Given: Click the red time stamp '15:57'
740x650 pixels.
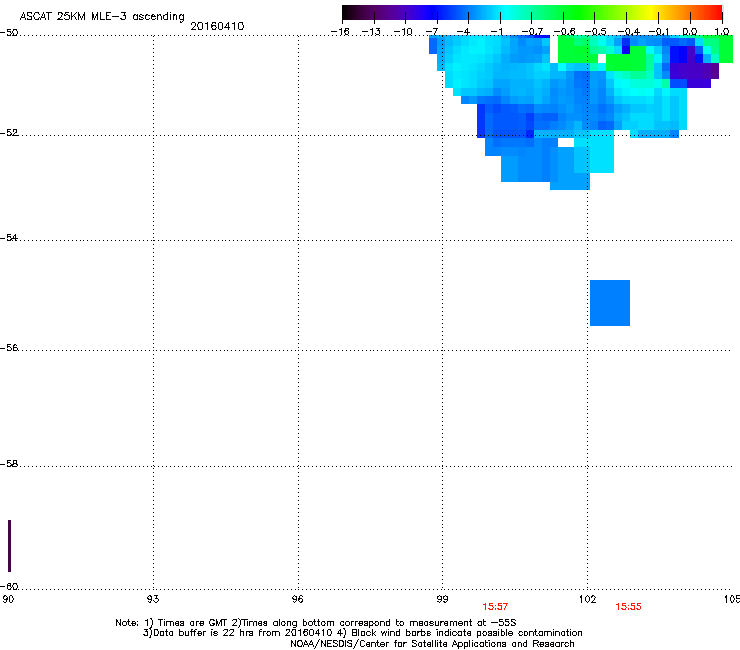Looking at the screenshot, I should tap(495, 607).
